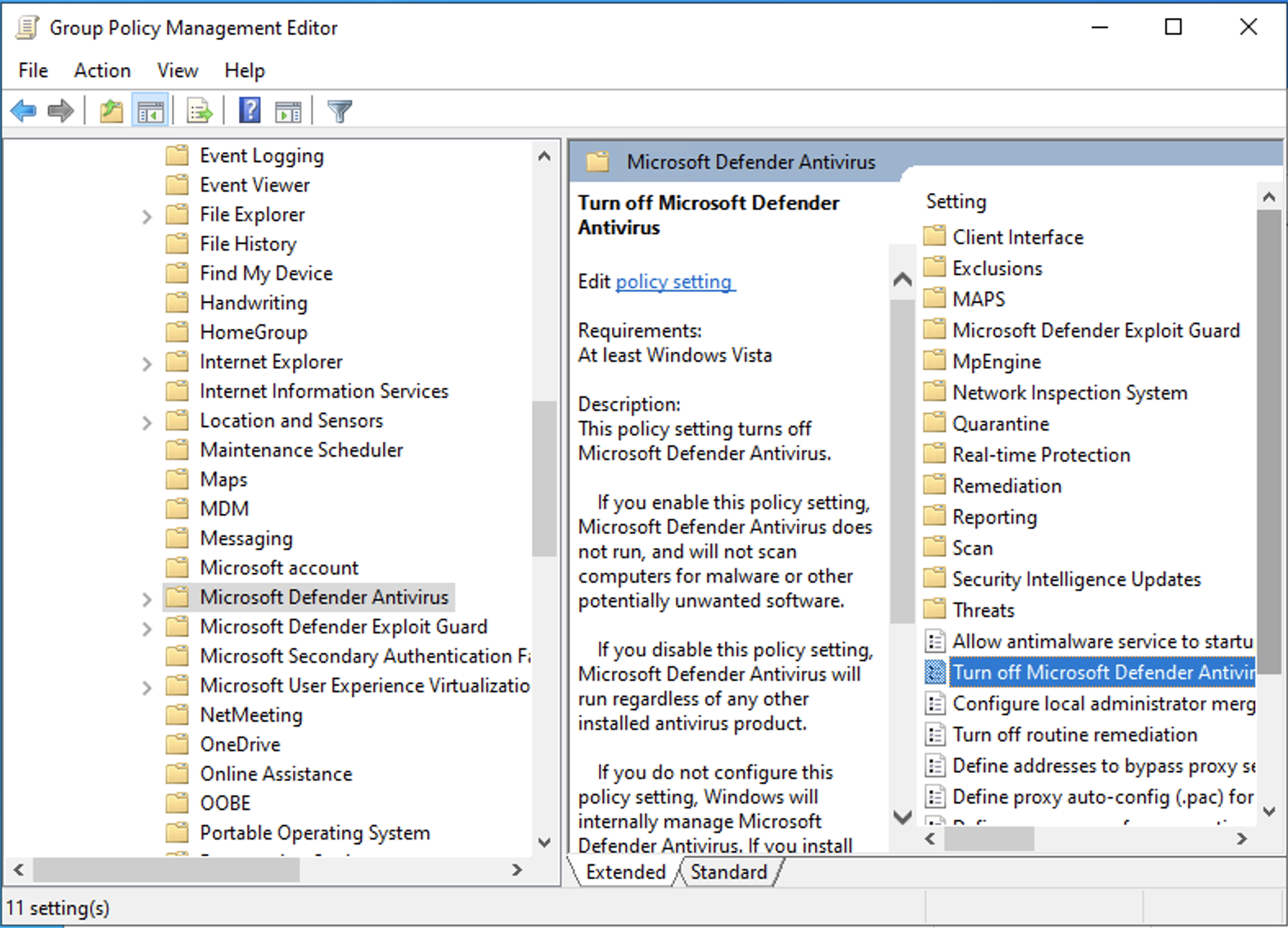Click the Back arrow toolbar icon
The height and width of the screenshot is (928, 1288).
point(24,110)
